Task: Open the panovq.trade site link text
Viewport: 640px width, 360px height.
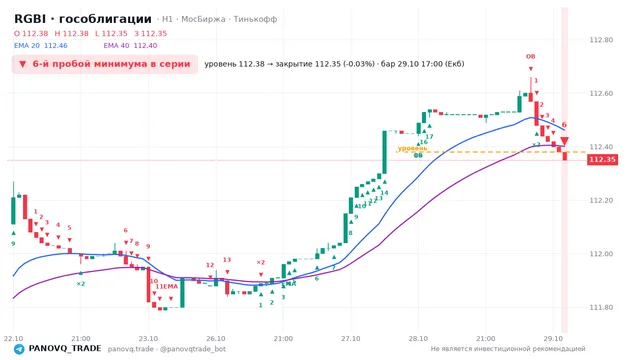Action: [x=131, y=349]
